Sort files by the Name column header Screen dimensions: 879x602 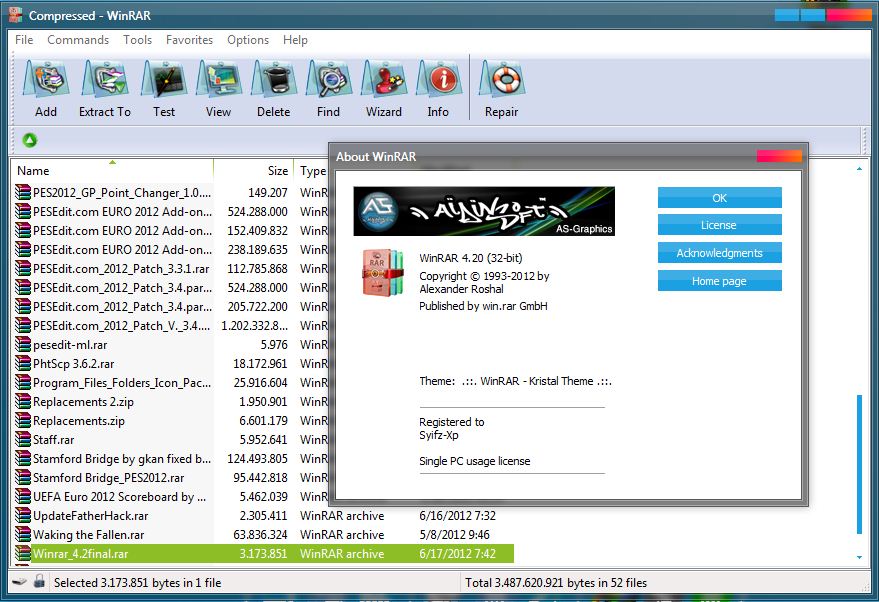[x=112, y=170]
